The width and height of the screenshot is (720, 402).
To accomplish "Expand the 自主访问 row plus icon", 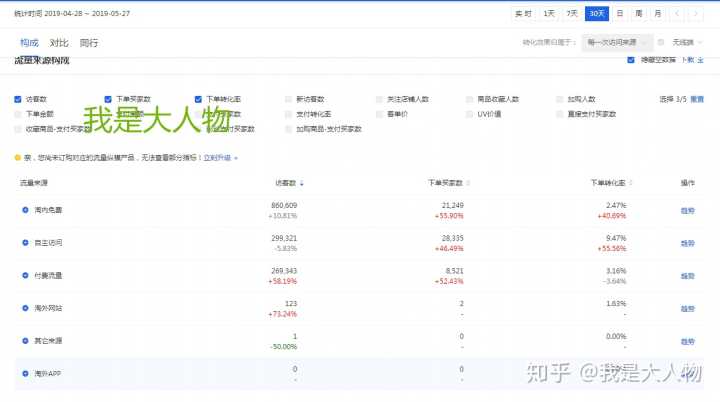I will coord(25,243).
